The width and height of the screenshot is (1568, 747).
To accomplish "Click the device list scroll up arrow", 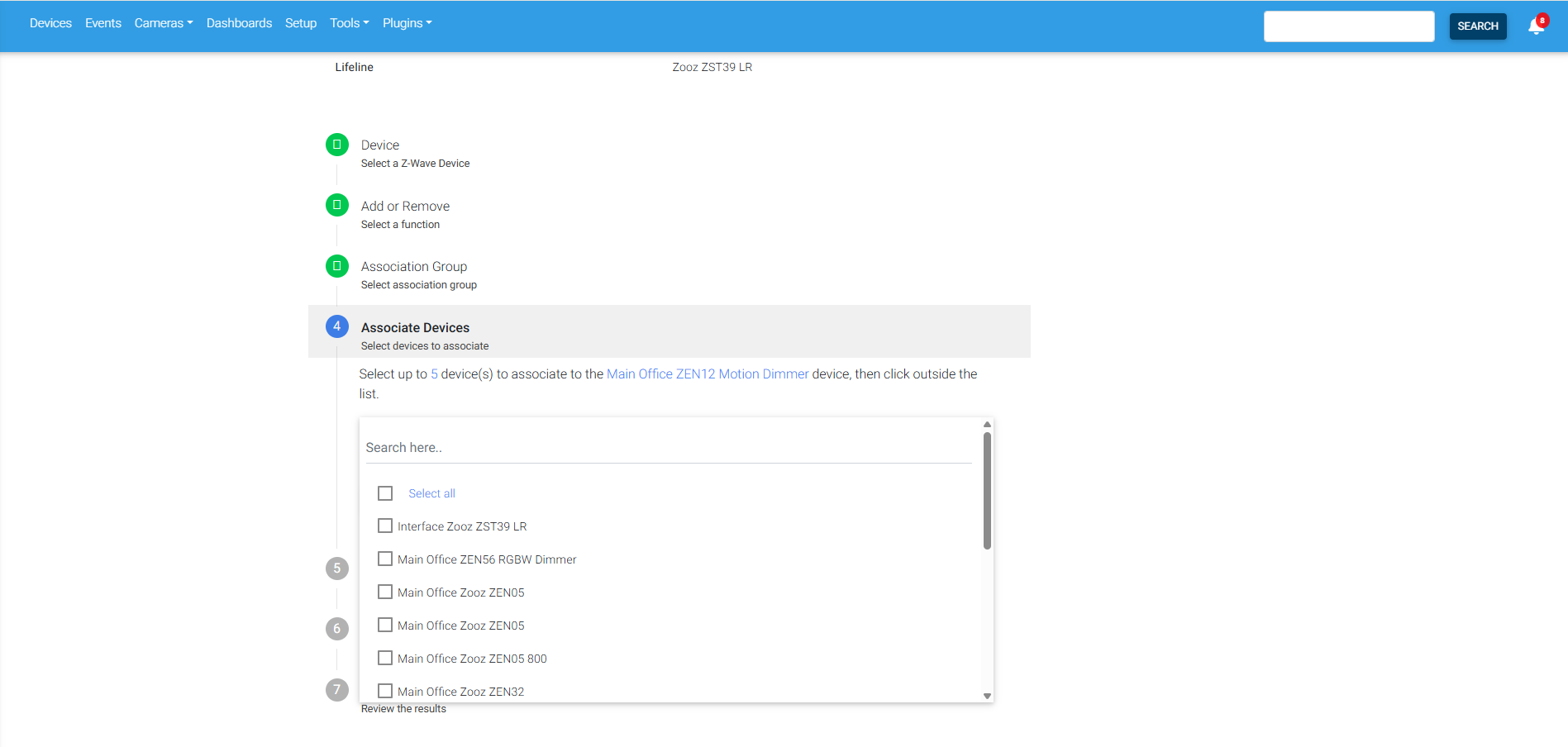I will (987, 424).
